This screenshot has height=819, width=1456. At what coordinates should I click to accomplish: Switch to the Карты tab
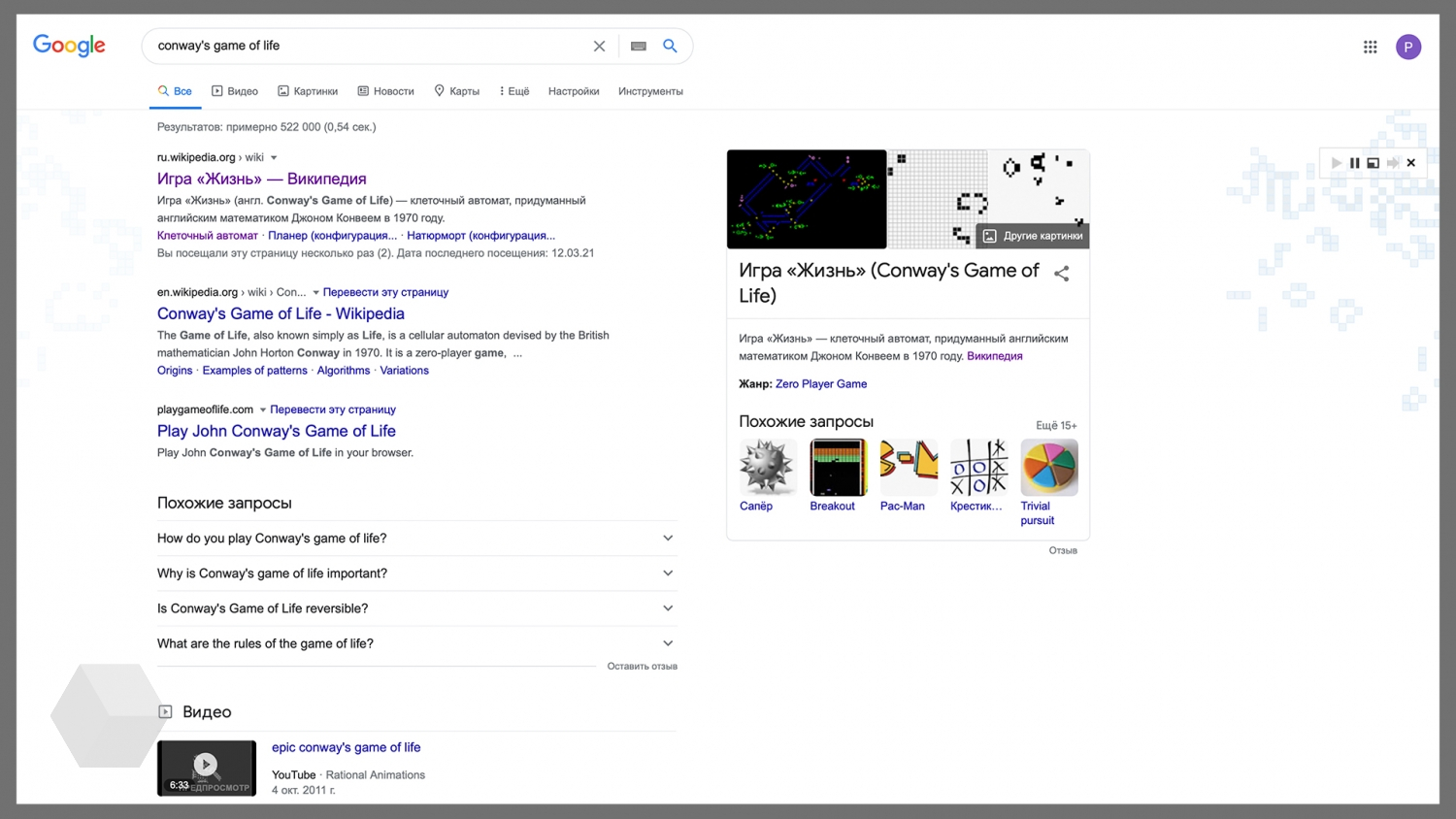(456, 91)
